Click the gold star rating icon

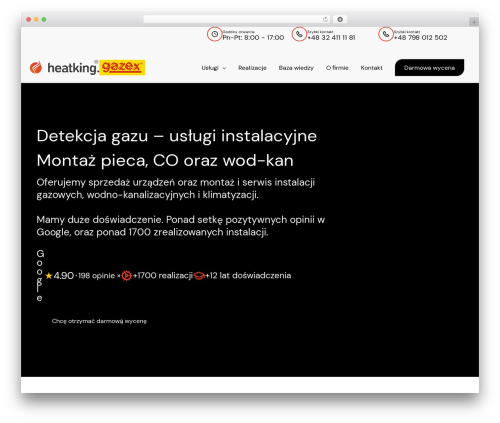49,276
